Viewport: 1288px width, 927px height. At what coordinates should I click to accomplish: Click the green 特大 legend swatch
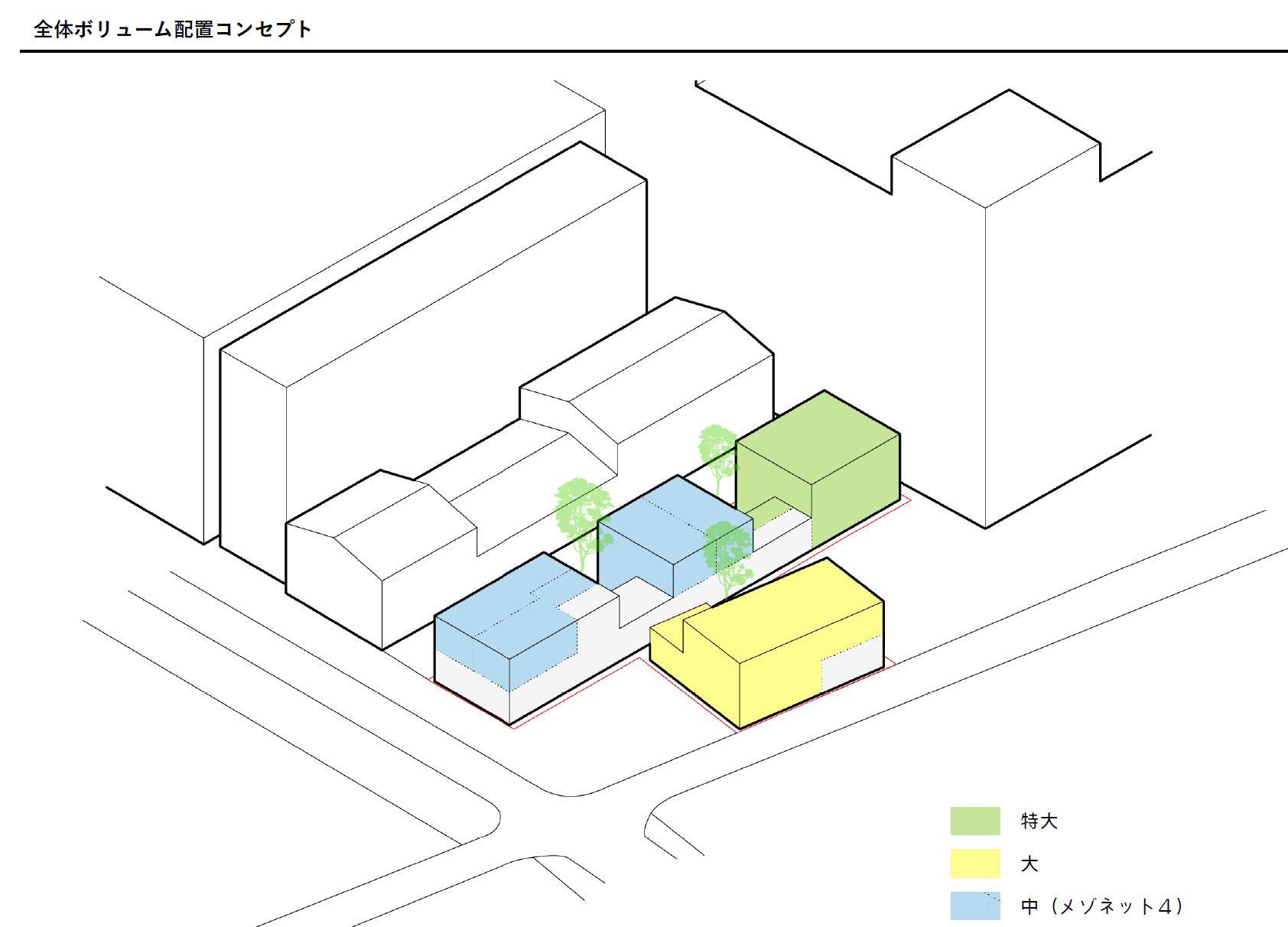[x=975, y=821]
